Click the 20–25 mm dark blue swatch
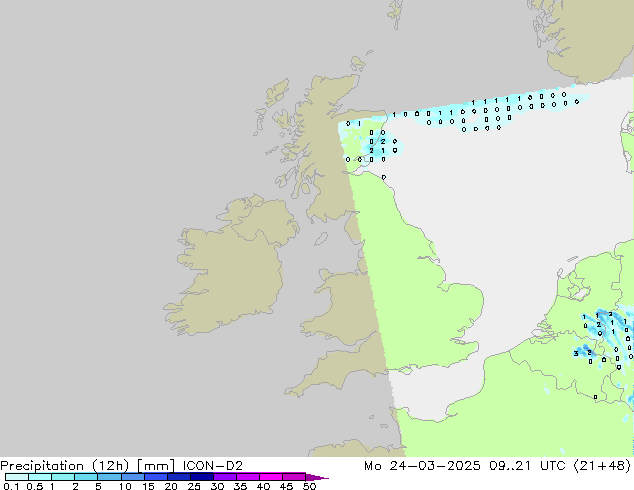This screenshot has width=634, height=490. coord(179,477)
